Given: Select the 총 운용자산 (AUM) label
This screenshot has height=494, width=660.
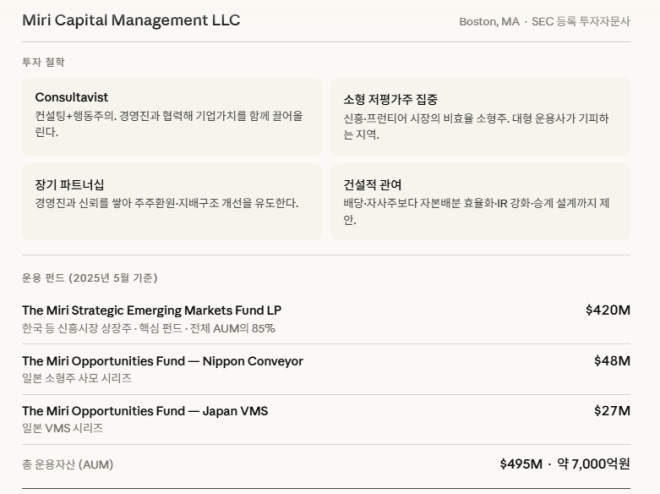Looking at the screenshot, I should [x=68, y=464].
